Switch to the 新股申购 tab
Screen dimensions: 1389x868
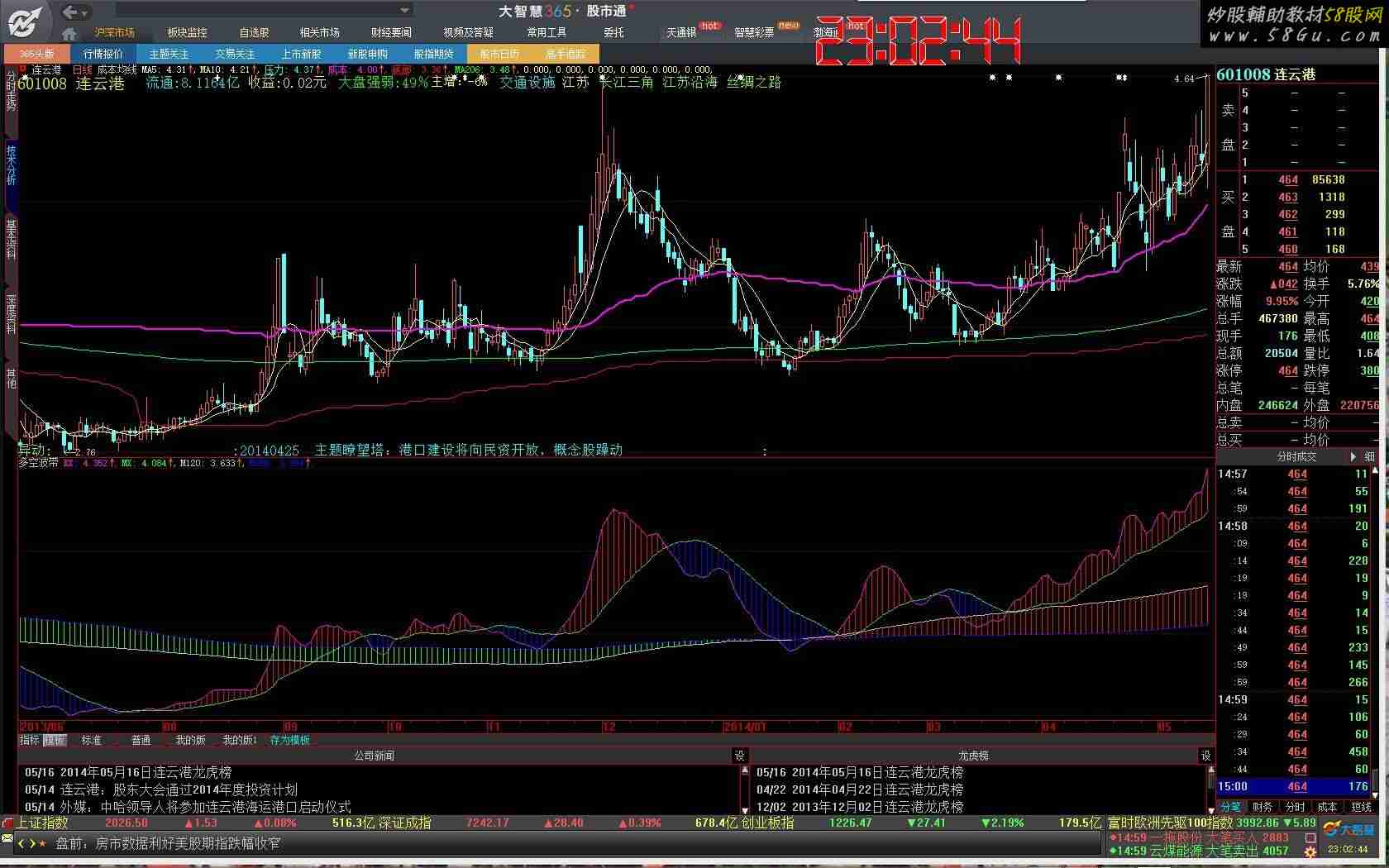tap(367, 54)
